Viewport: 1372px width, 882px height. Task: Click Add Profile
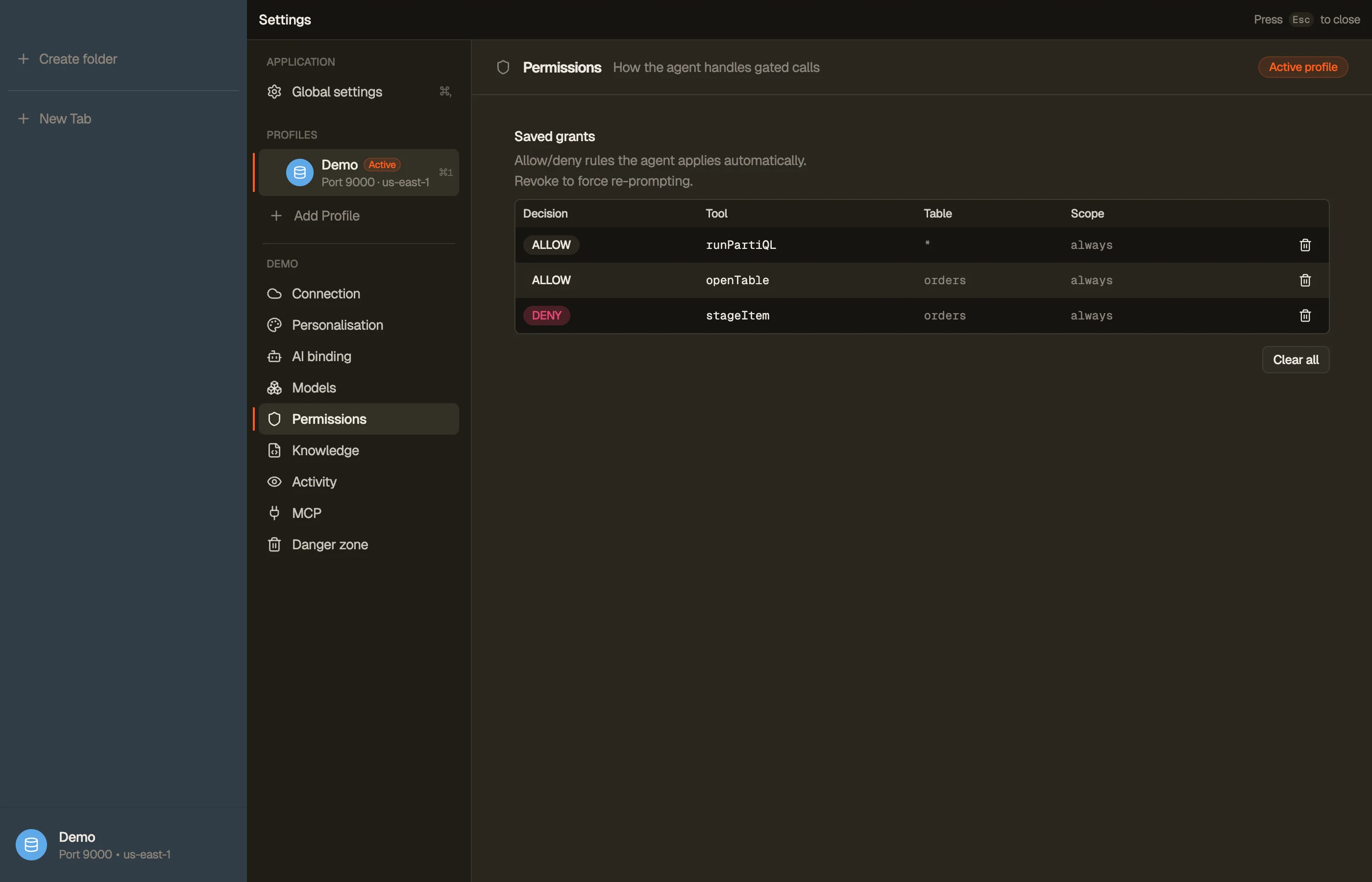(359, 216)
